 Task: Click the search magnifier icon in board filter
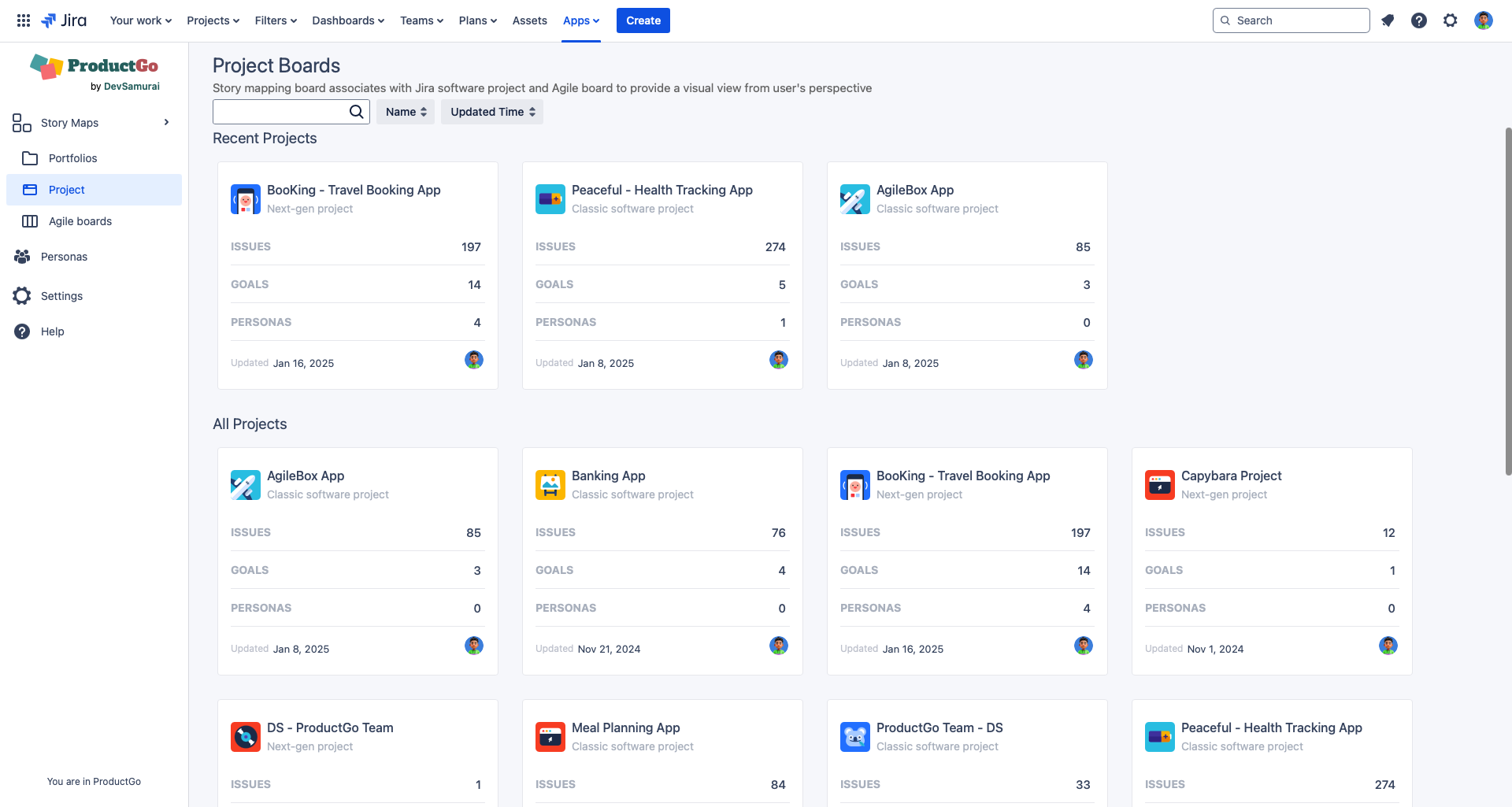point(357,112)
